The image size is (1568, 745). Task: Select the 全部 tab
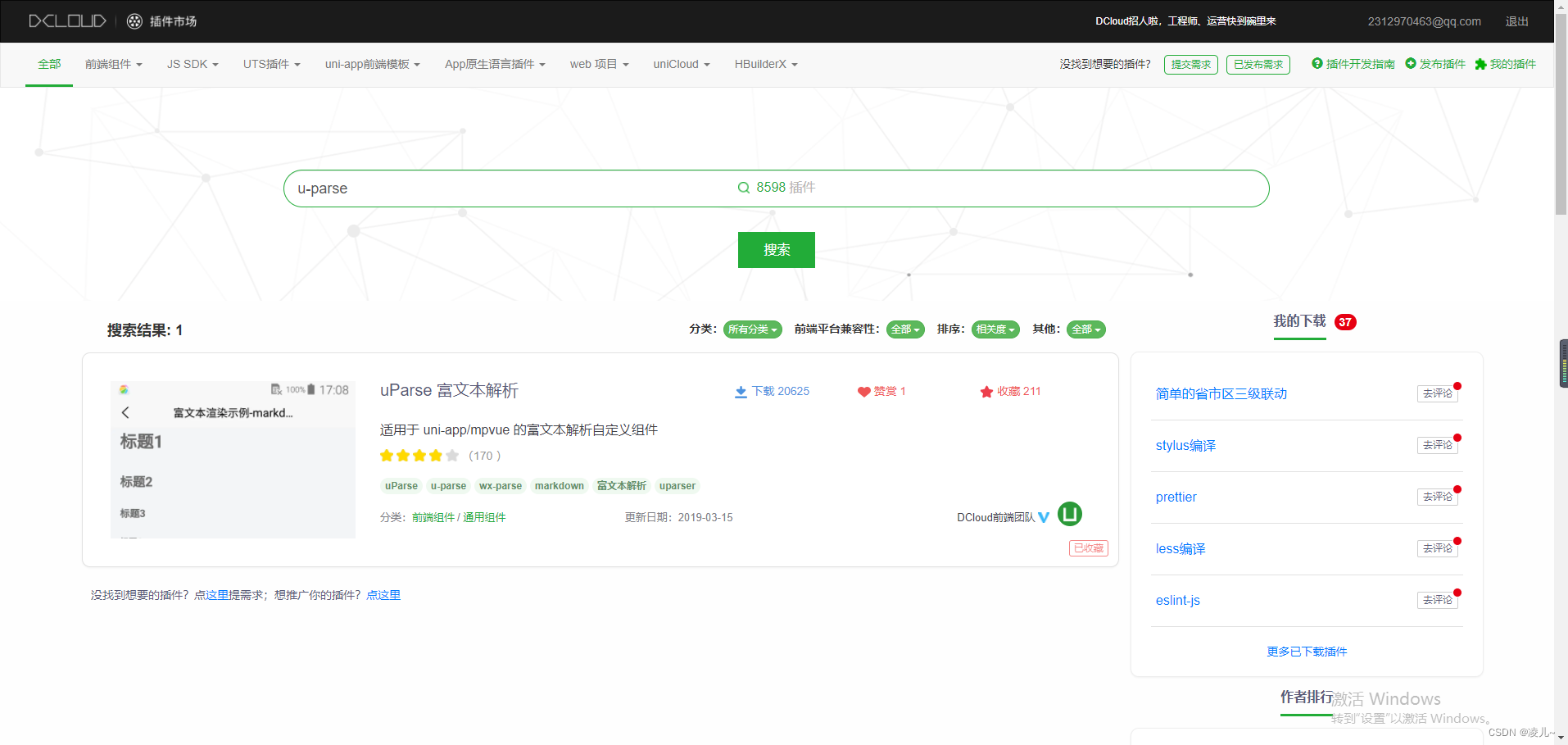pyautogui.click(x=49, y=64)
